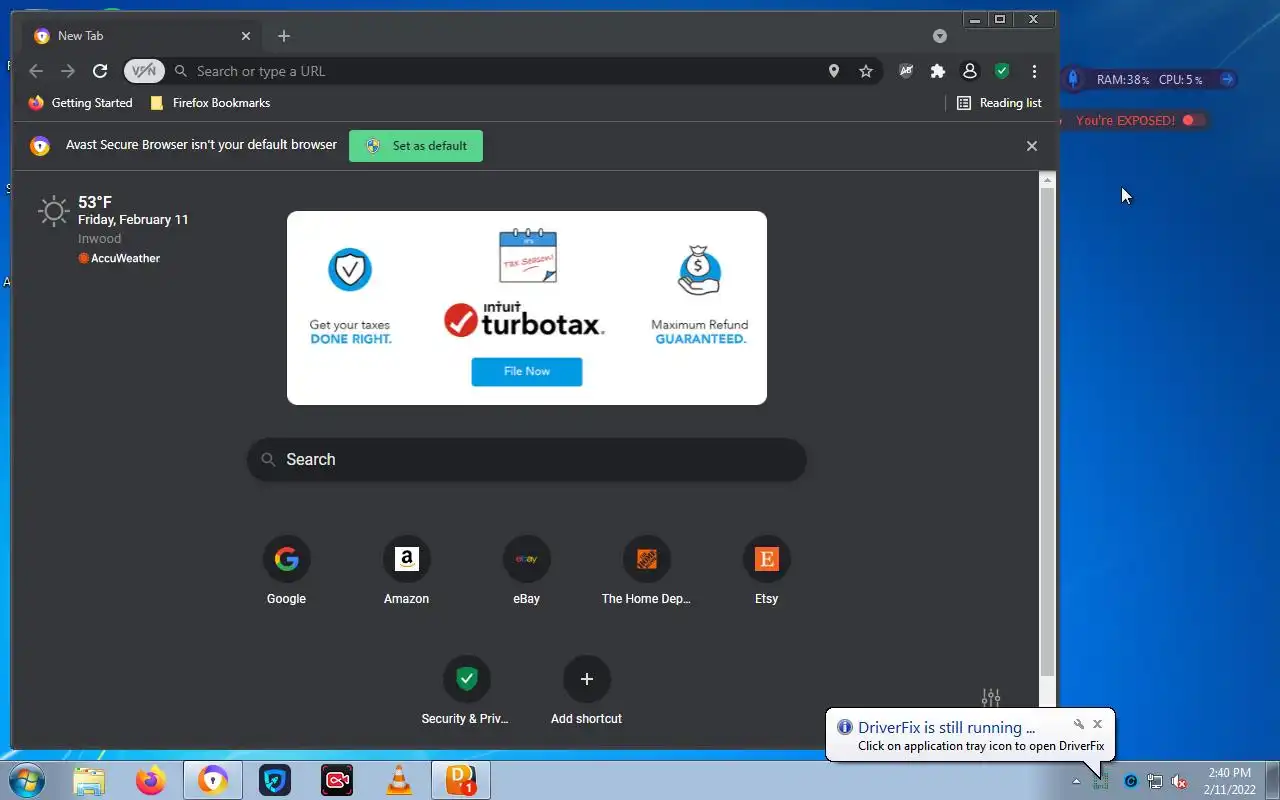
Task: Click the Set as default button
Action: [416, 146]
